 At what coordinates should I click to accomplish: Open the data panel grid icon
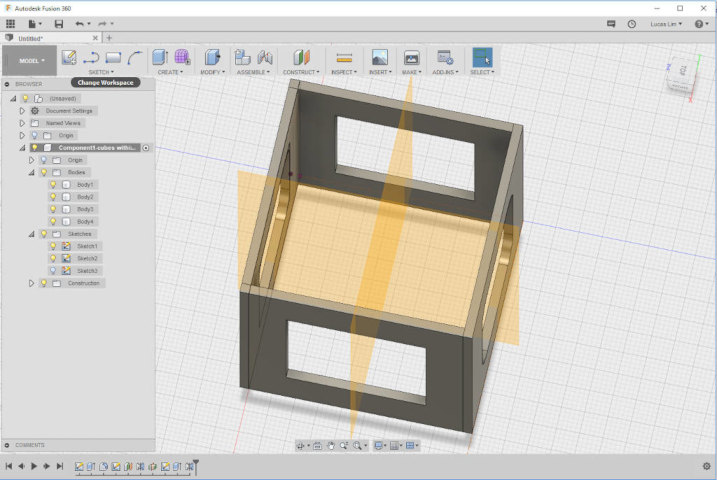[11, 24]
